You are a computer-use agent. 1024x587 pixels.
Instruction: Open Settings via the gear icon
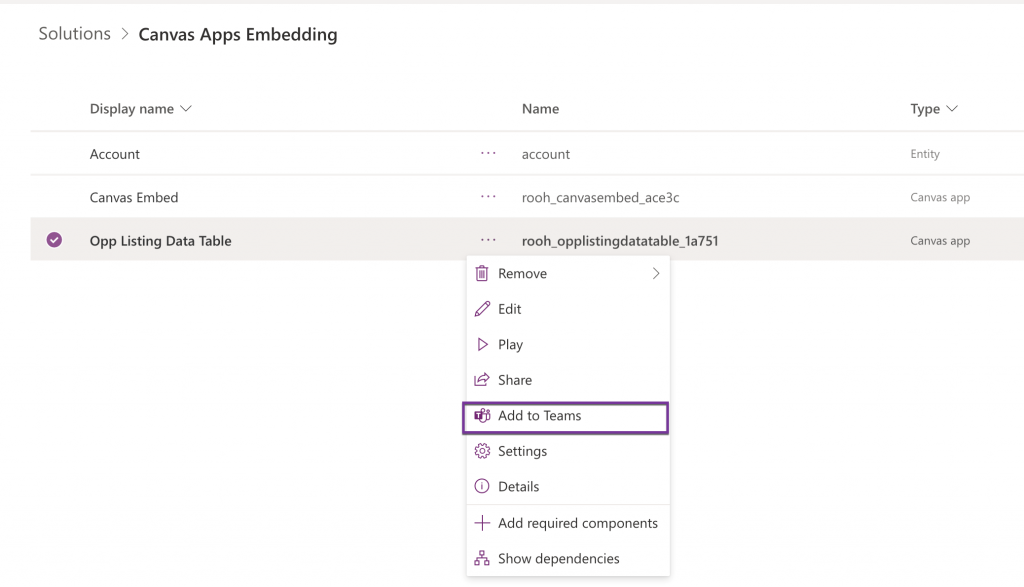[x=484, y=451]
